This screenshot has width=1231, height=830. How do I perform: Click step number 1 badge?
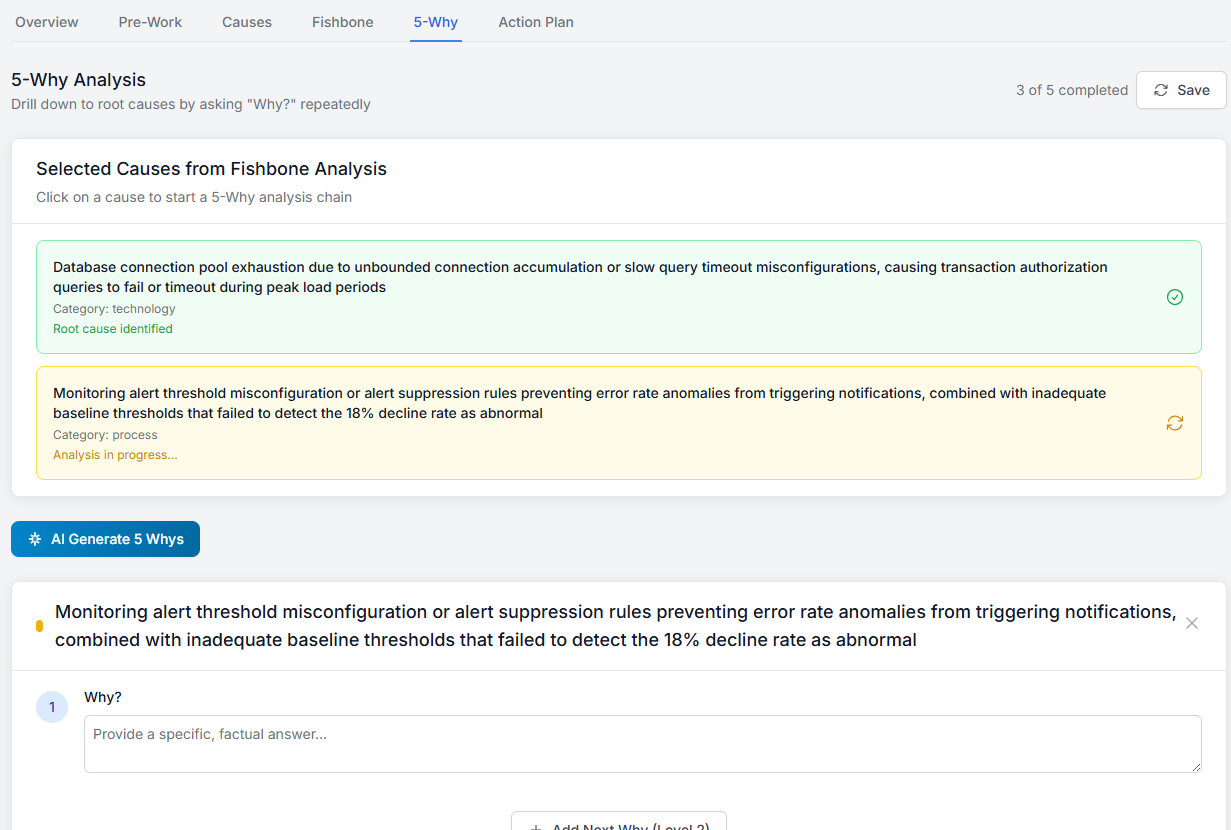[x=52, y=707]
